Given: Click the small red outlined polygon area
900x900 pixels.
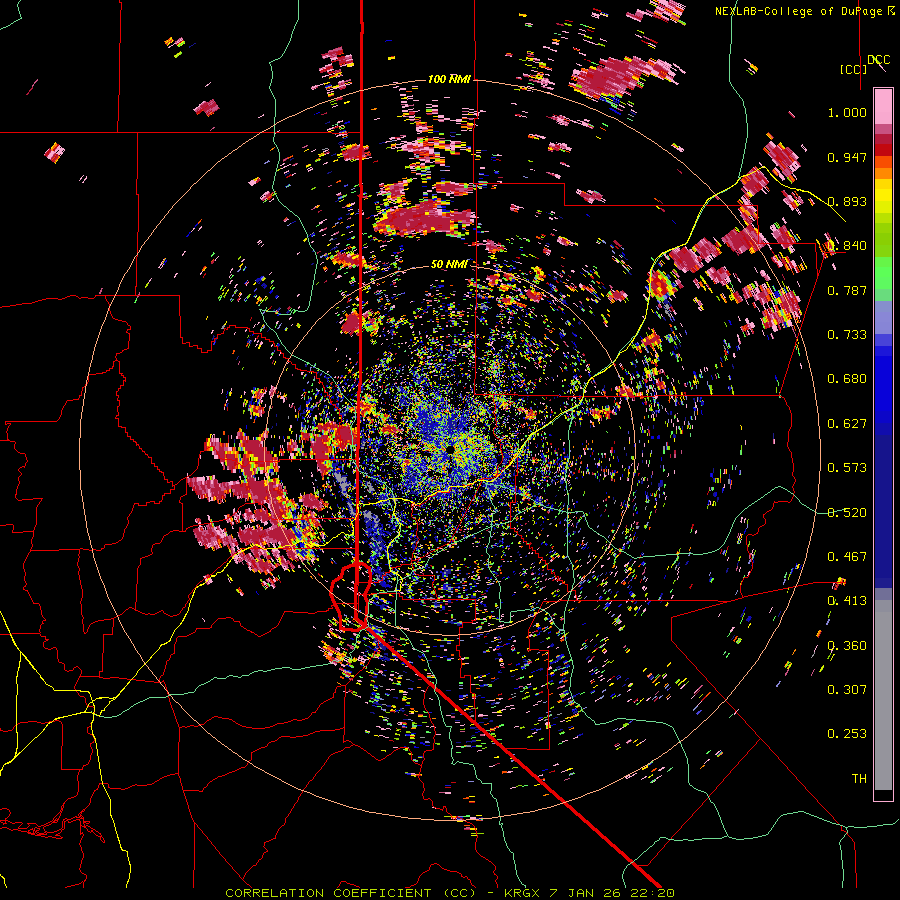Looking at the screenshot, I should click(x=351, y=597).
